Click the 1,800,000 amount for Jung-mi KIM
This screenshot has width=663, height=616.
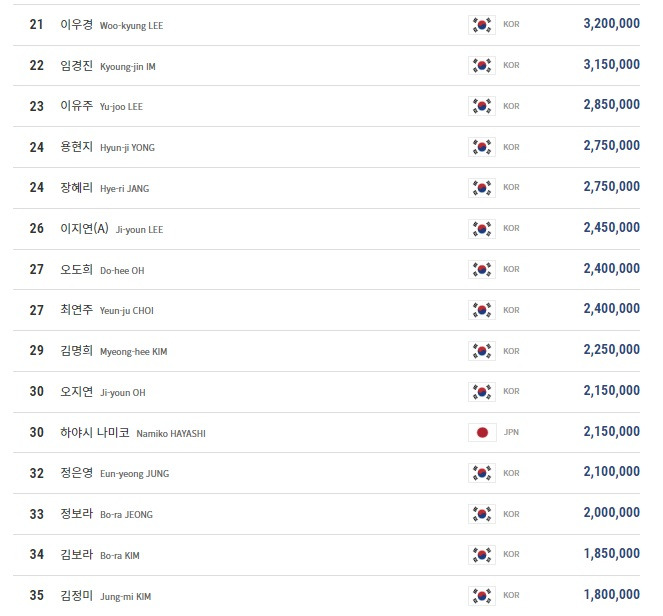point(611,594)
